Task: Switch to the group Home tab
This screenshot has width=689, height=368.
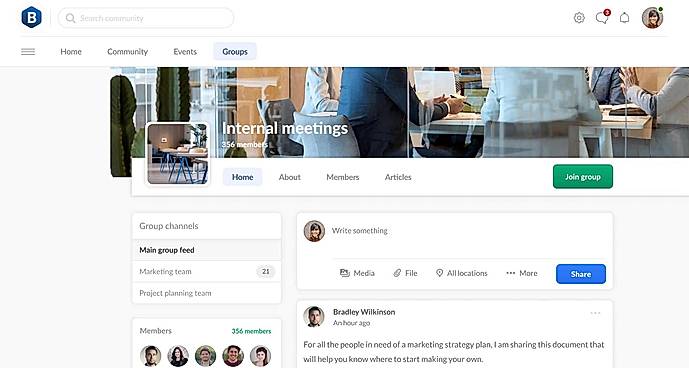Action: (x=243, y=177)
